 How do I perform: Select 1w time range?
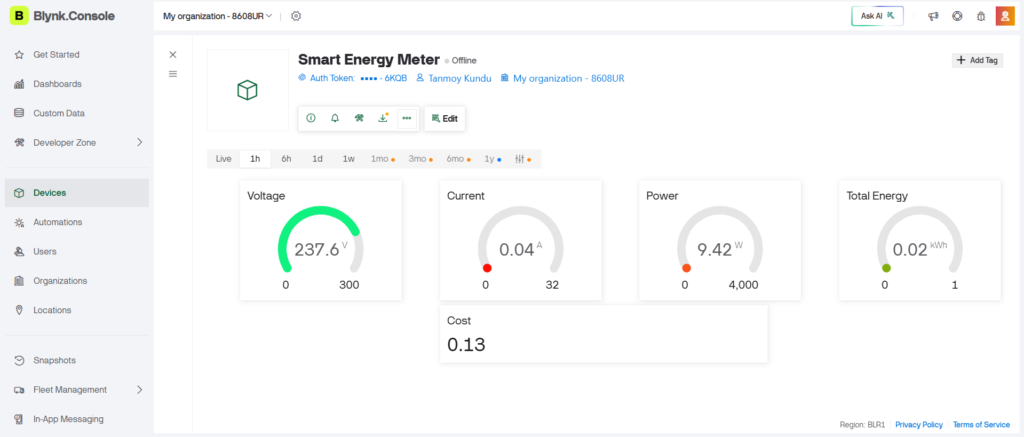pyautogui.click(x=349, y=159)
